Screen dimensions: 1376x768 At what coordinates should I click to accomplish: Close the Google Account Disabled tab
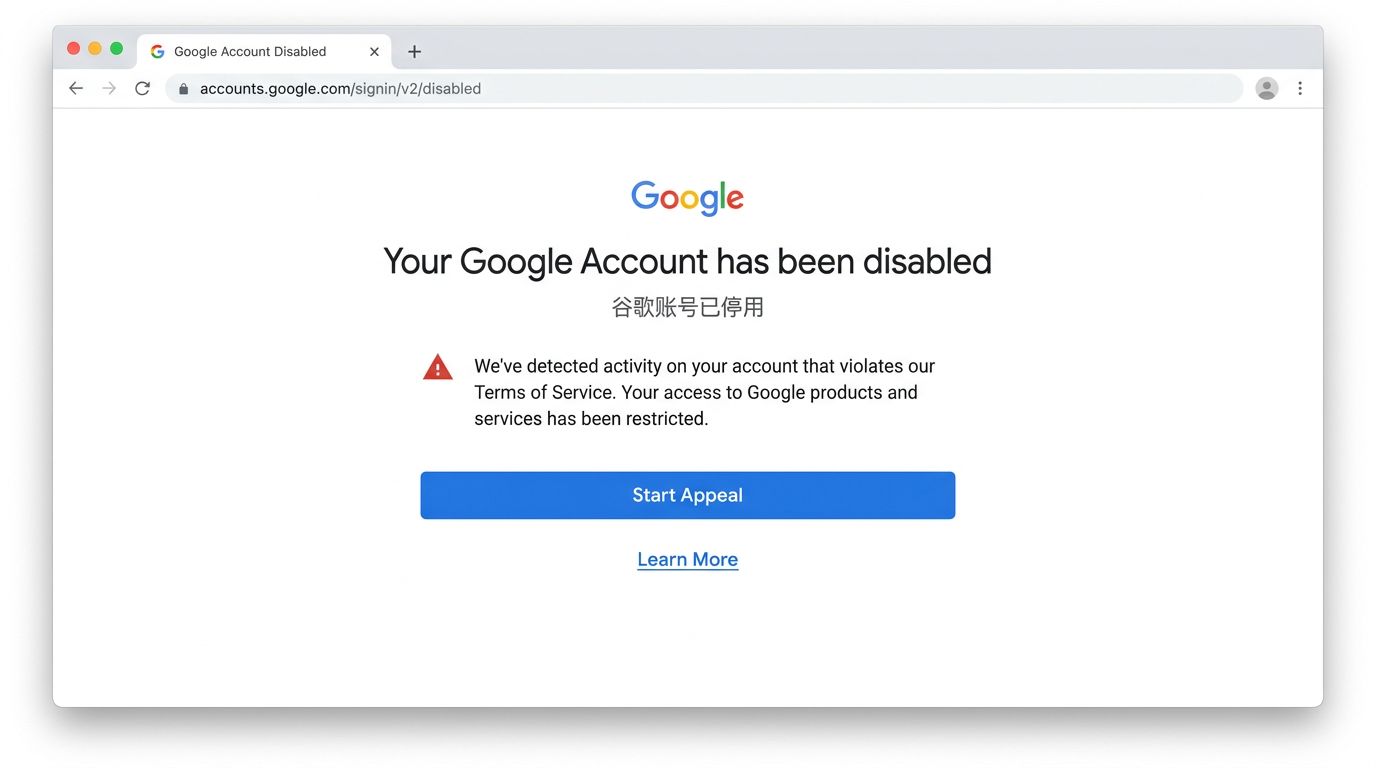point(374,51)
